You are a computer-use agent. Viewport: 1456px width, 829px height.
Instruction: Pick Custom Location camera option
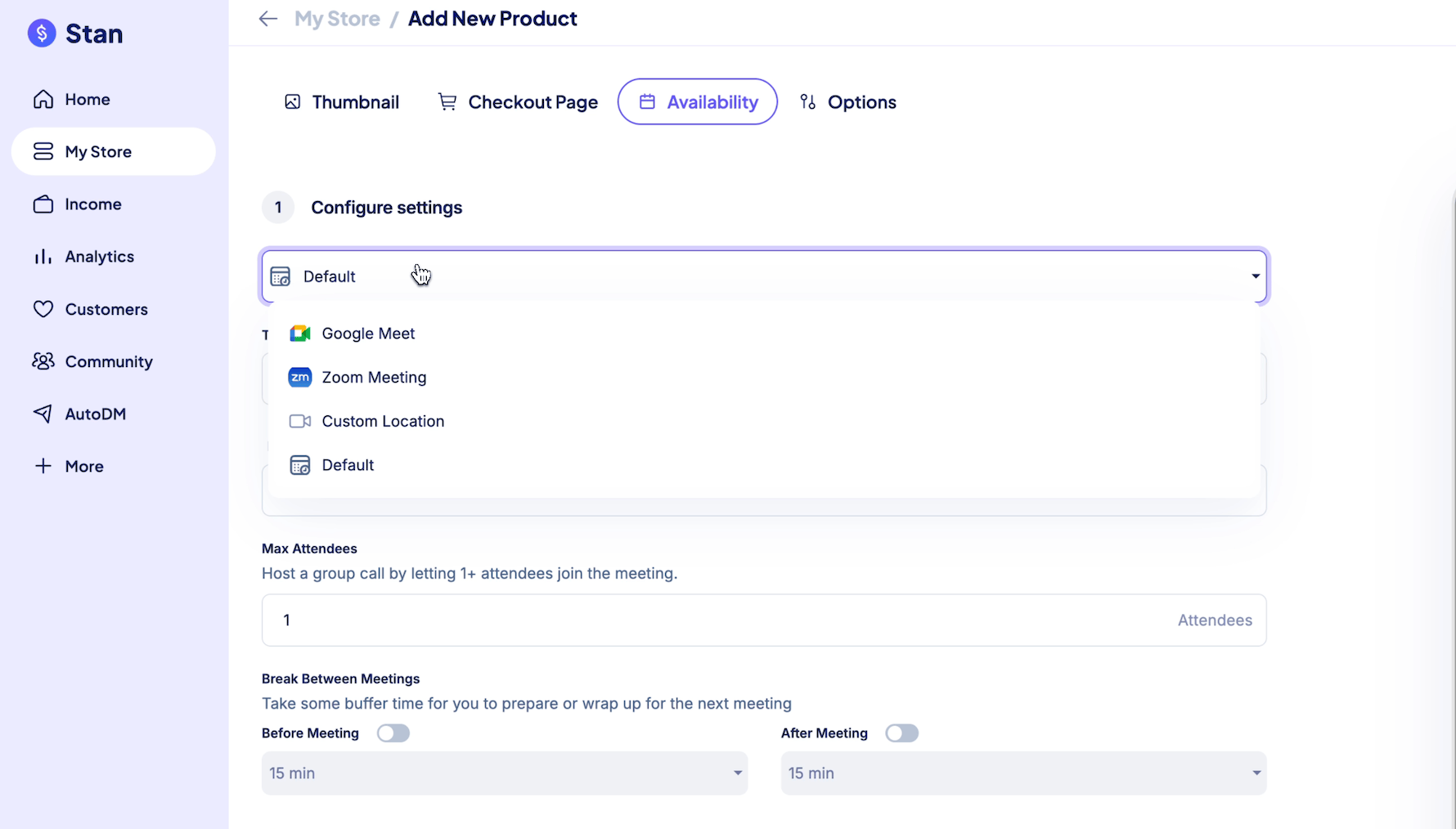[382, 422]
